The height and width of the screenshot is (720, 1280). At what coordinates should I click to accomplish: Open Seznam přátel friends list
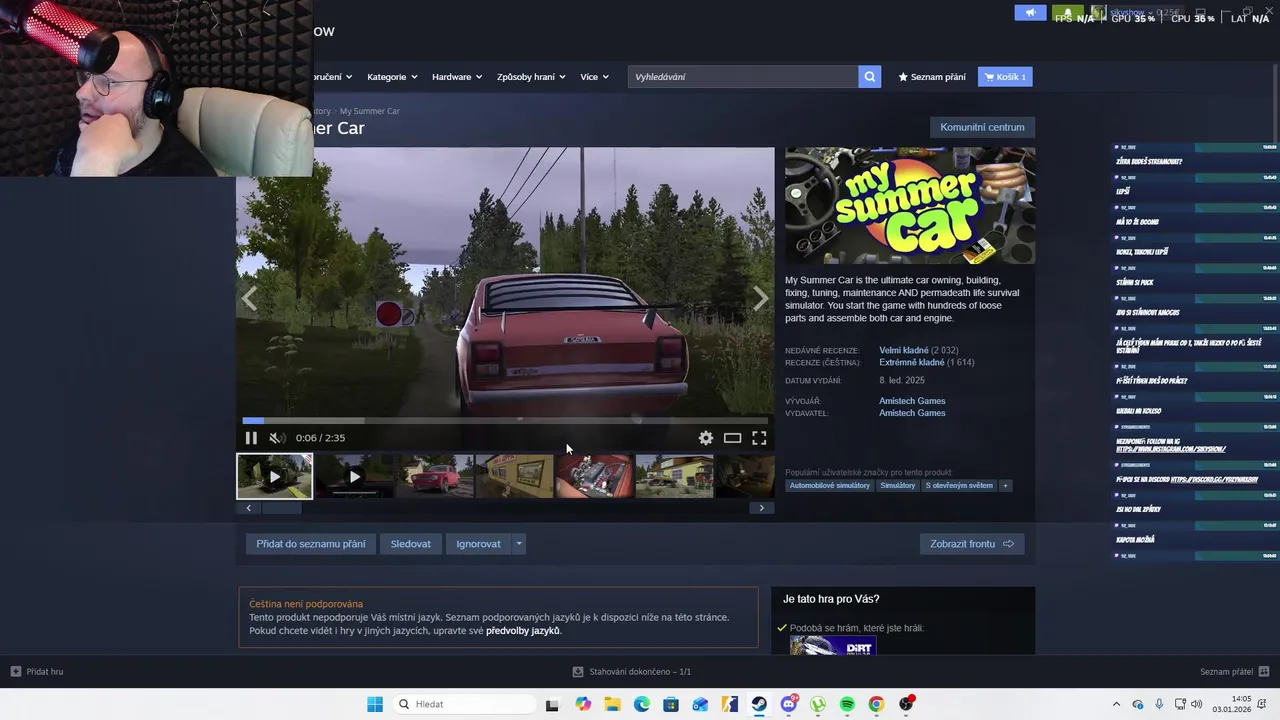point(1235,672)
